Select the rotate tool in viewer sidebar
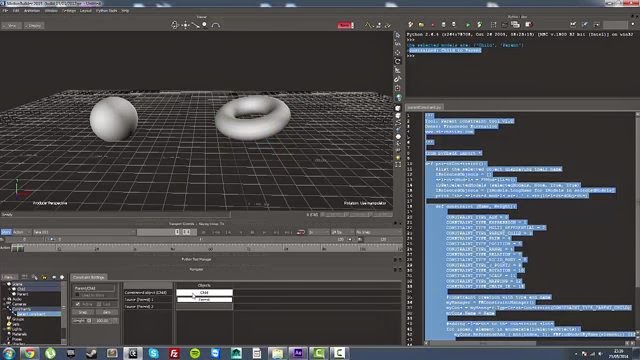The width and height of the screenshot is (640, 360). click(x=398, y=61)
